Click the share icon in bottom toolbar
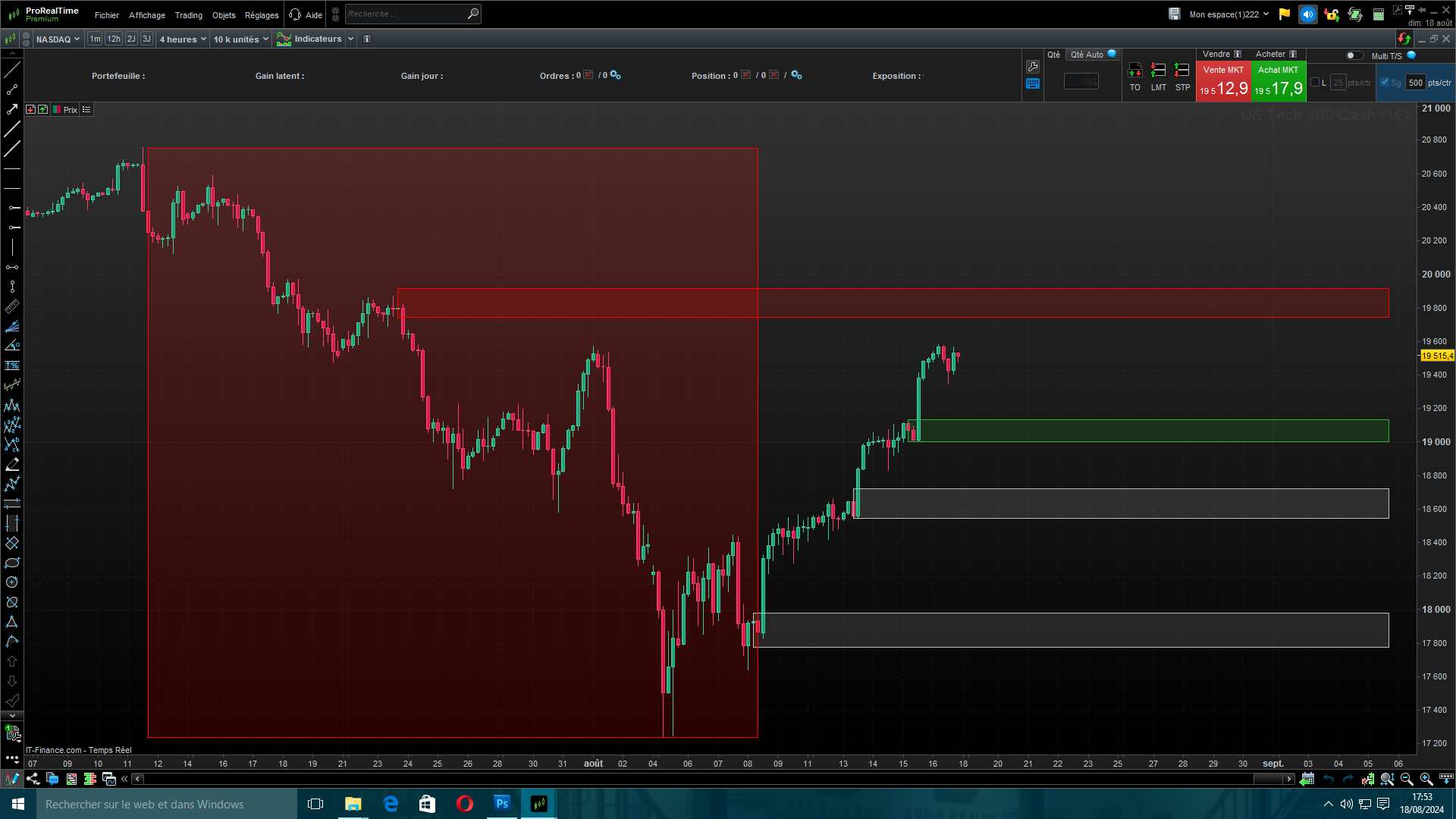The width and height of the screenshot is (1456, 819). 33,779
